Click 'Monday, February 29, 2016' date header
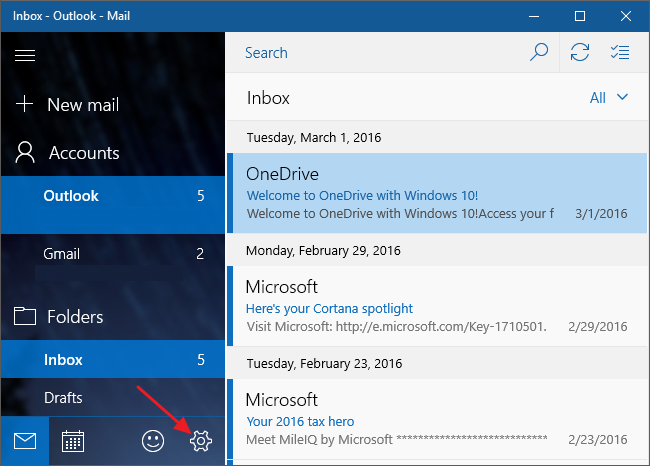The height and width of the screenshot is (466, 650). (323, 251)
